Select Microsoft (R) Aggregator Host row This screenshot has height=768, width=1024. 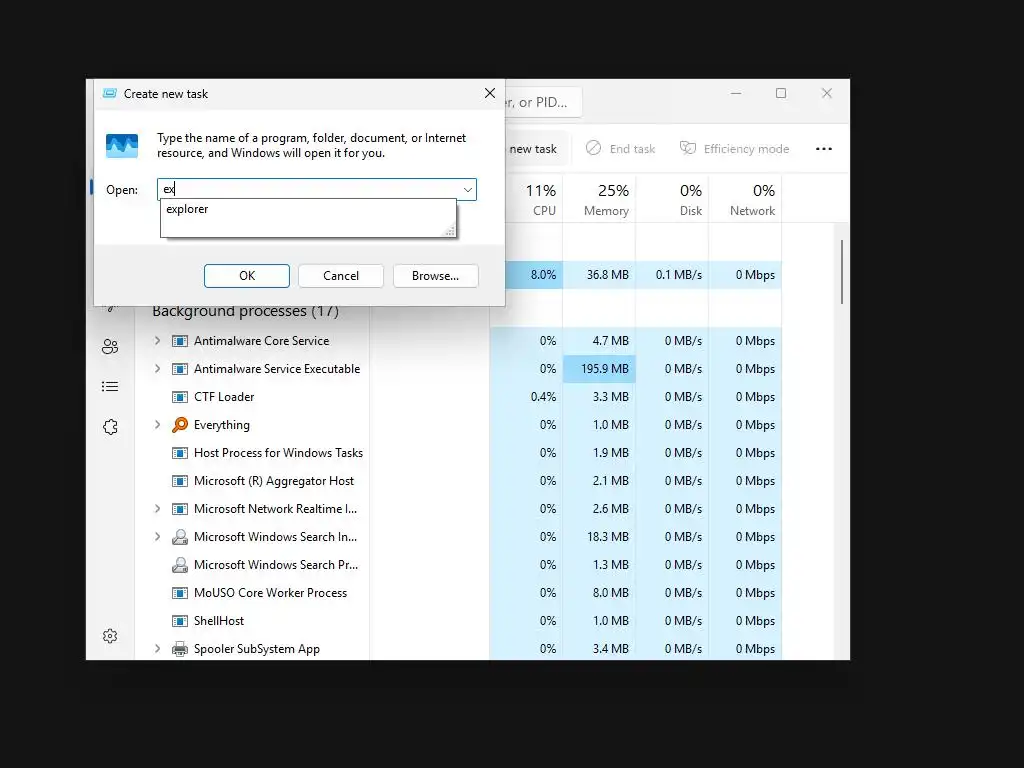coord(274,481)
